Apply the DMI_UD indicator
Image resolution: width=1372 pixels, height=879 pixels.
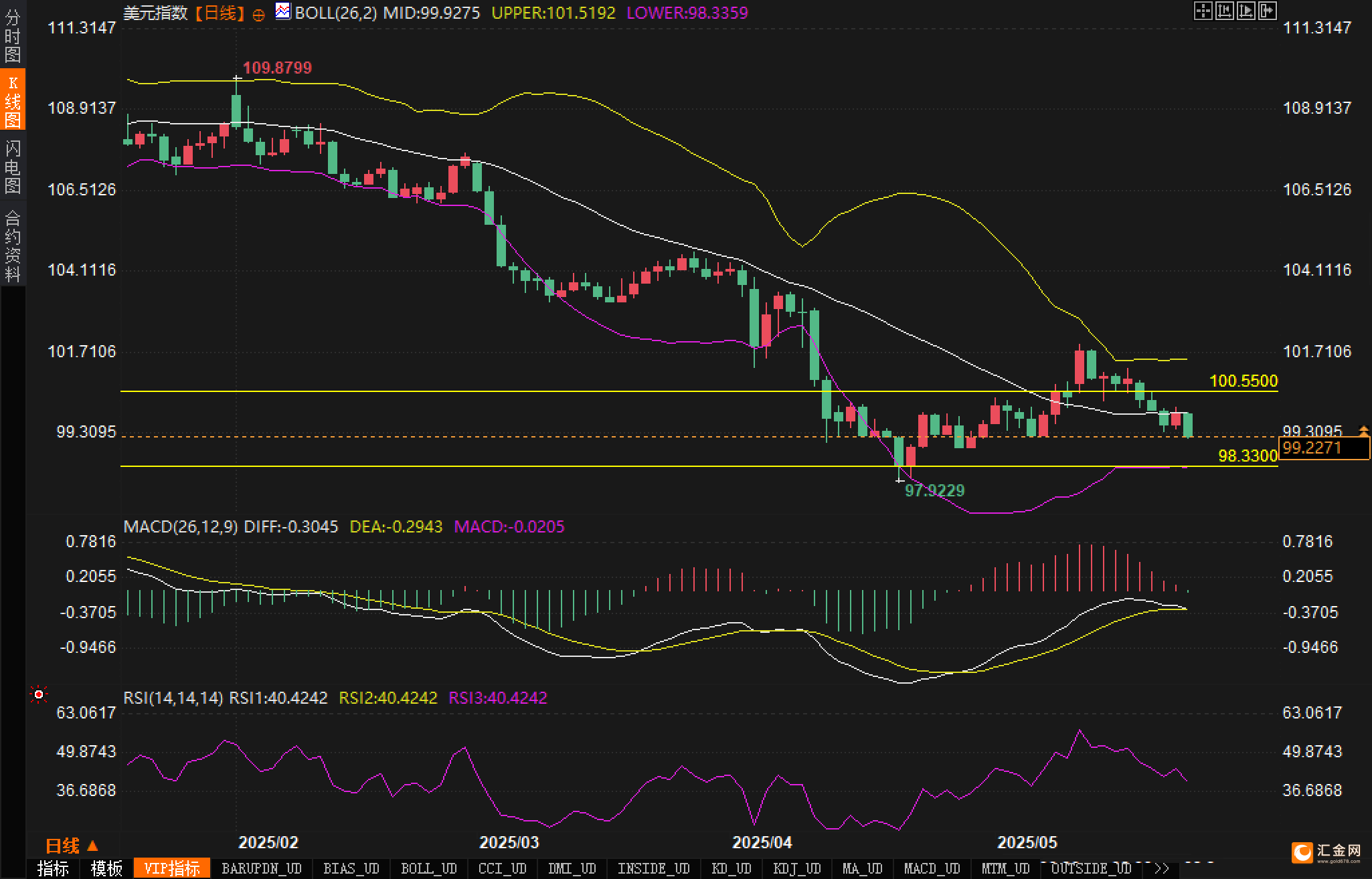click(x=572, y=868)
